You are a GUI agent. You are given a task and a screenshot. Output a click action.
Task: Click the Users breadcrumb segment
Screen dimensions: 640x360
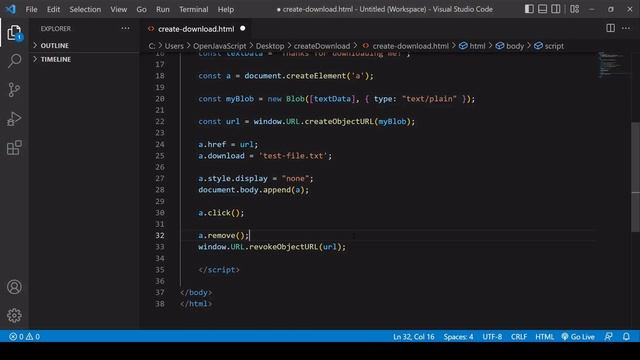[174, 46]
